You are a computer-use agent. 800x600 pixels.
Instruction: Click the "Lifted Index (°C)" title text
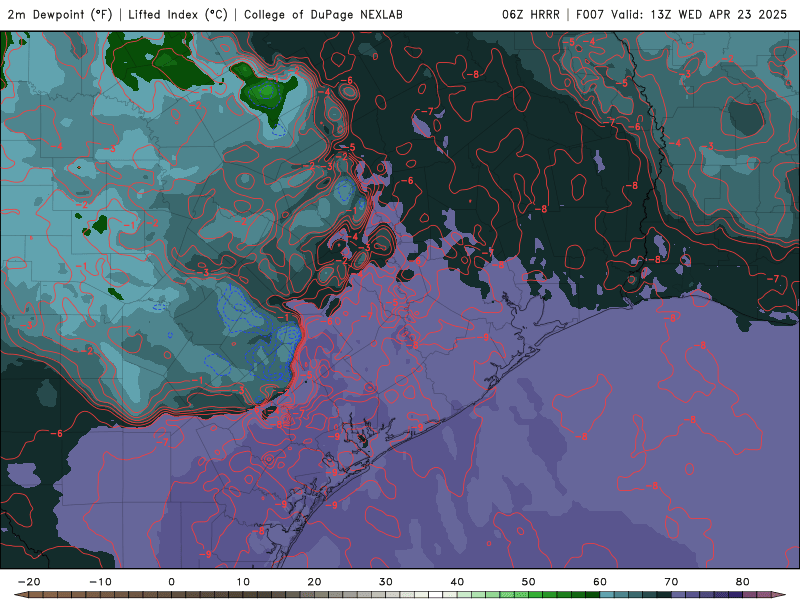[178, 14]
